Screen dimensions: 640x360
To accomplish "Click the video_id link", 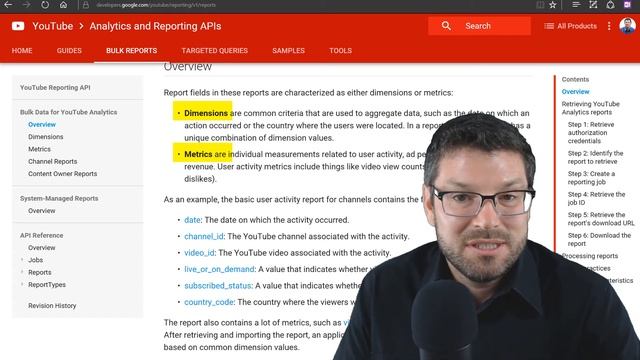I will [x=199, y=253].
